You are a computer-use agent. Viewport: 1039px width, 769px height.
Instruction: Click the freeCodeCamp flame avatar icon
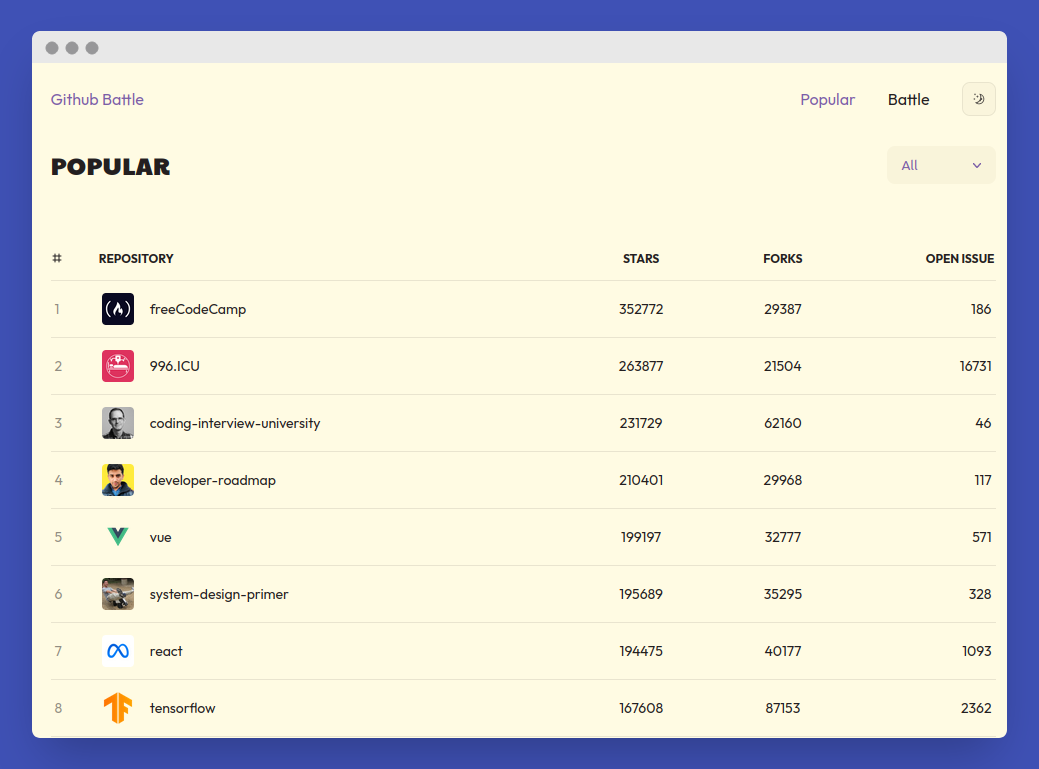point(118,309)
